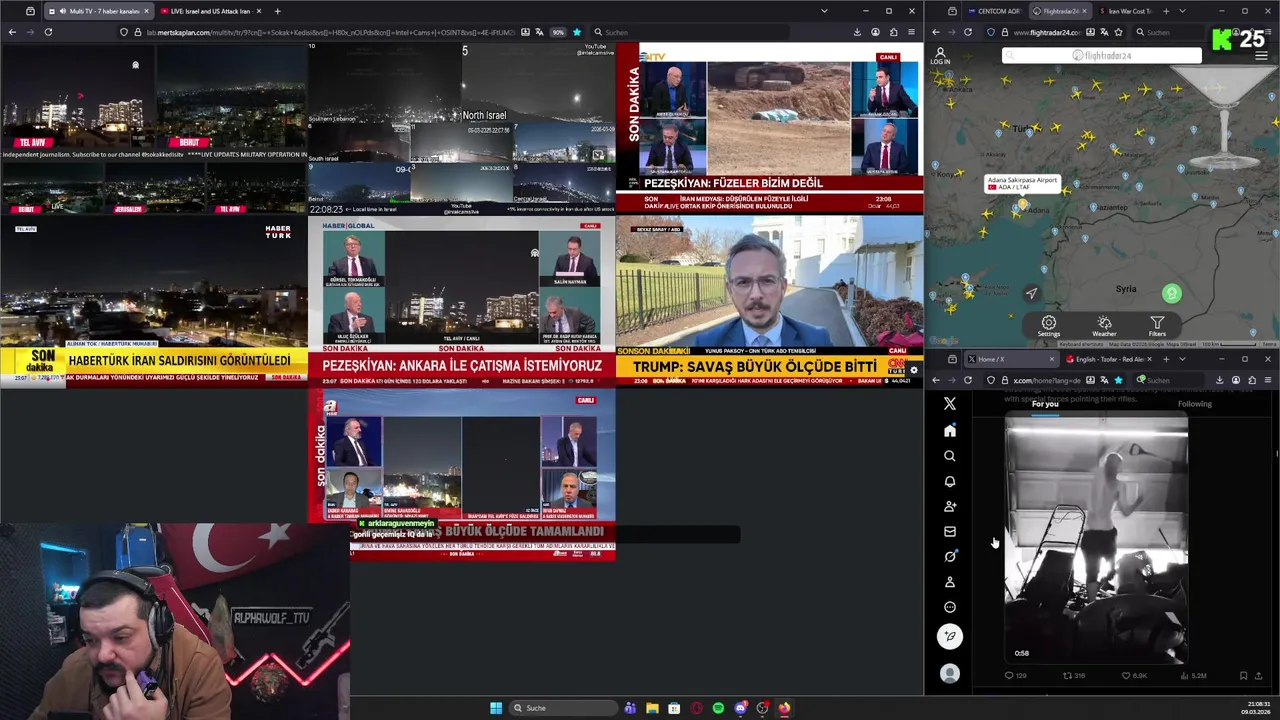Screen dimensions: 1280x720
Task: Open Grok icon in X sidebar
Action: coord(950,556)
